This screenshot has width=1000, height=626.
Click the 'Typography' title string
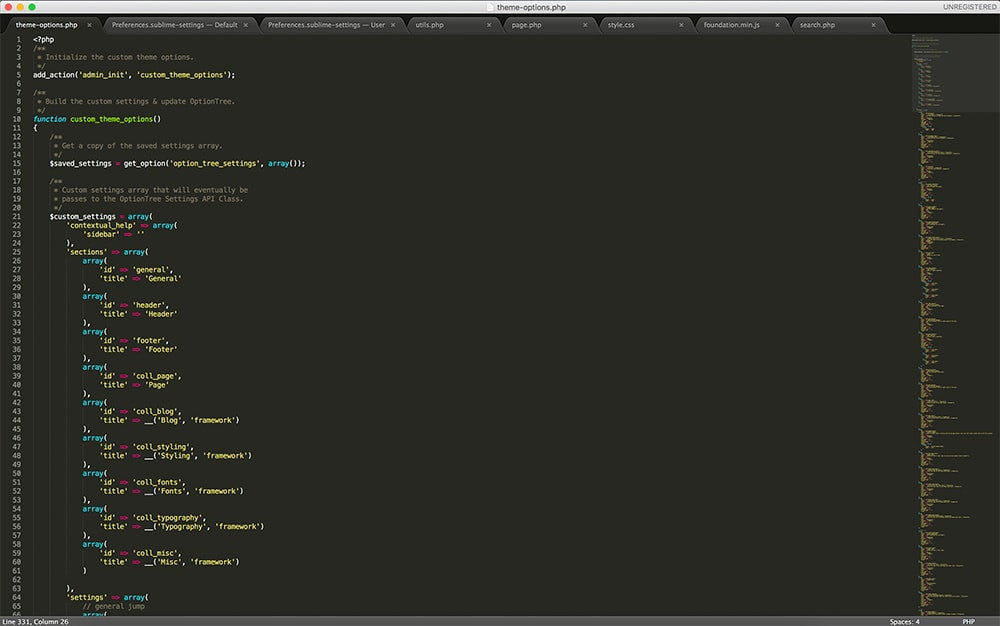182,527
